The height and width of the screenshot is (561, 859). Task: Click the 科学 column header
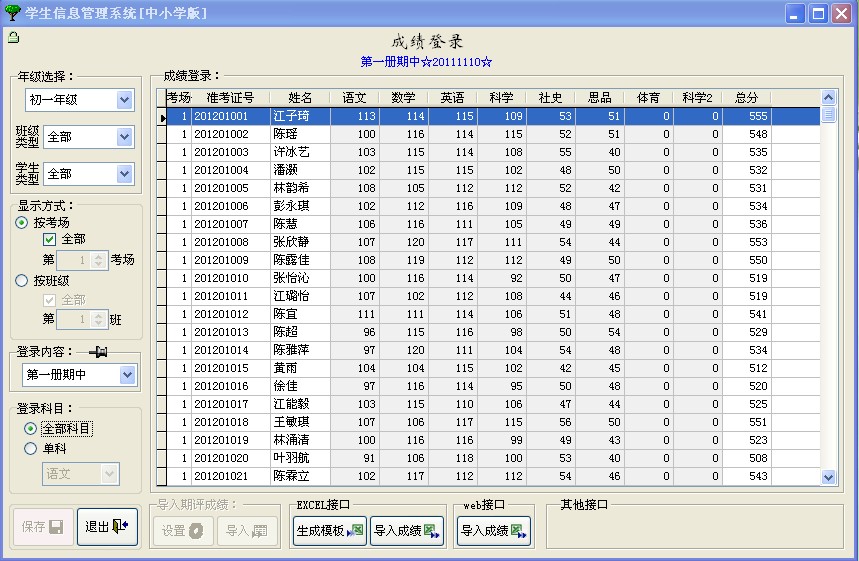501,98
